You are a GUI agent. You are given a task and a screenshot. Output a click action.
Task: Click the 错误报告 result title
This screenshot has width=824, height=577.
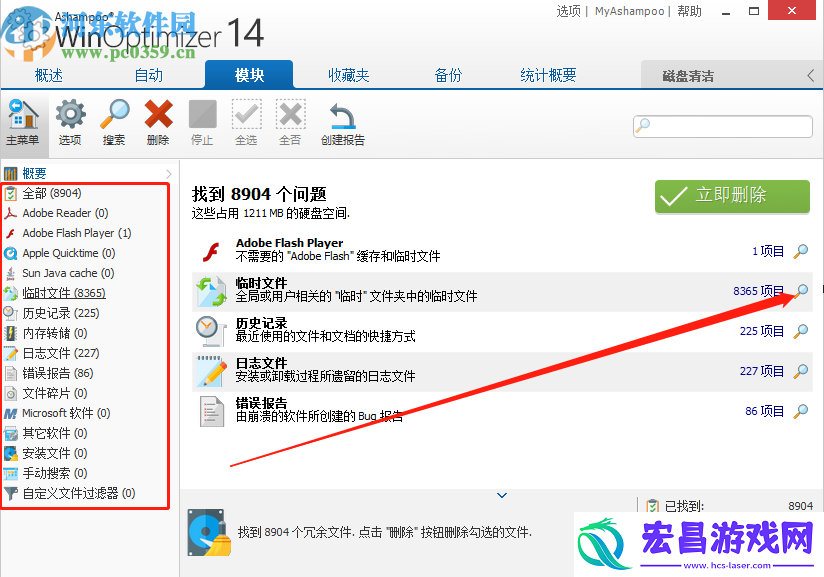coord(261,403)
